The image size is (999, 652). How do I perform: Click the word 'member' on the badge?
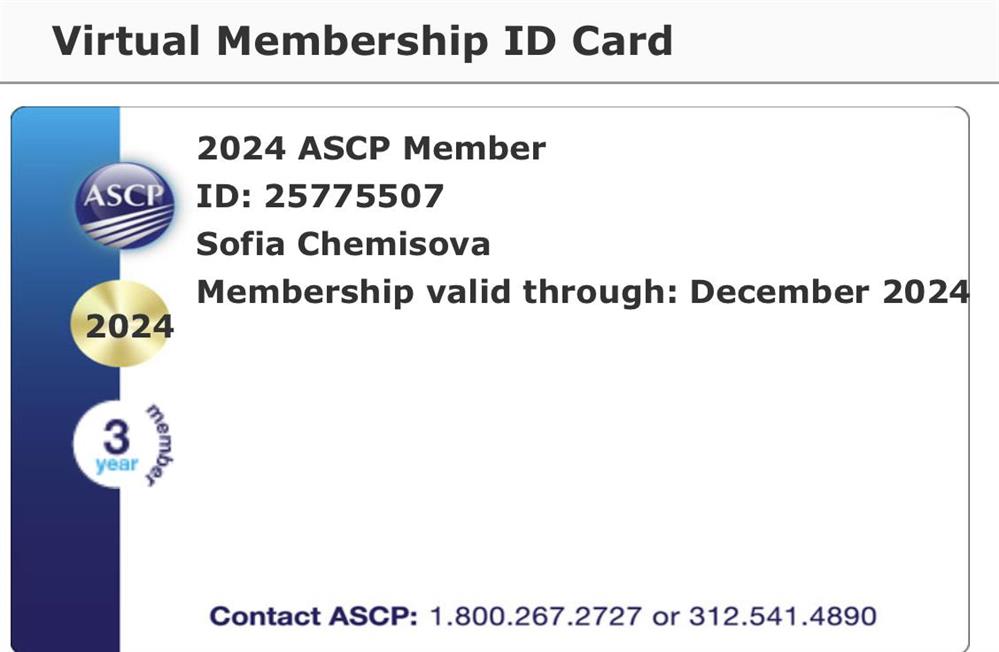tap(159, 445)
